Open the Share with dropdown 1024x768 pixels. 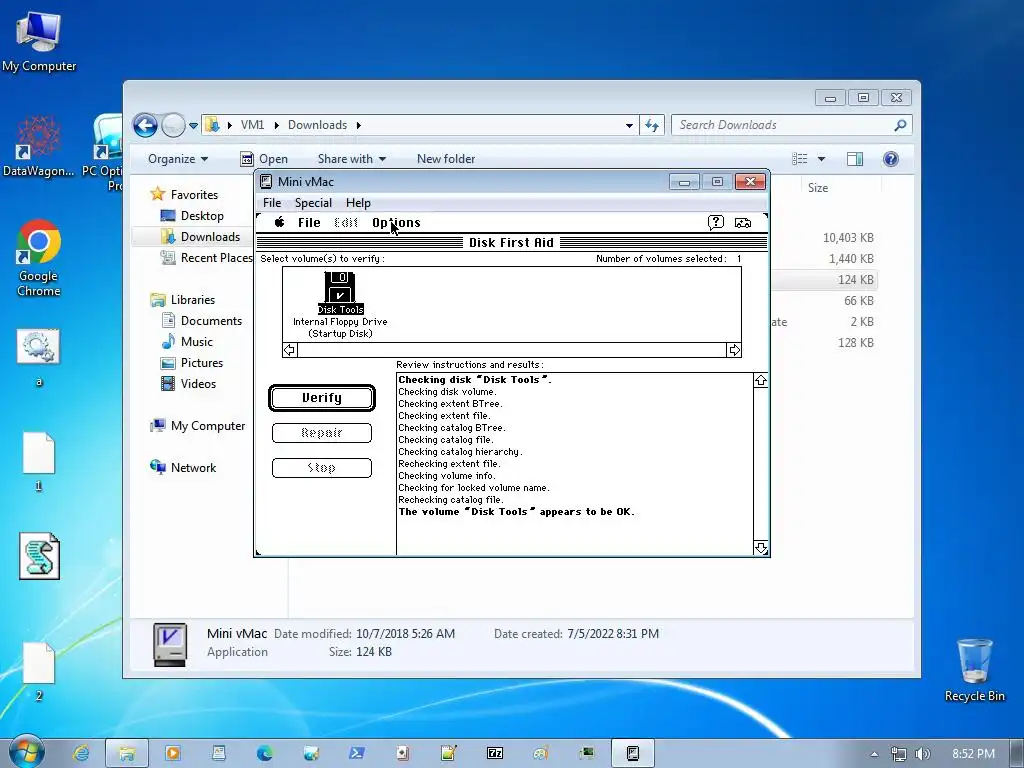click(x=351, y=159)
